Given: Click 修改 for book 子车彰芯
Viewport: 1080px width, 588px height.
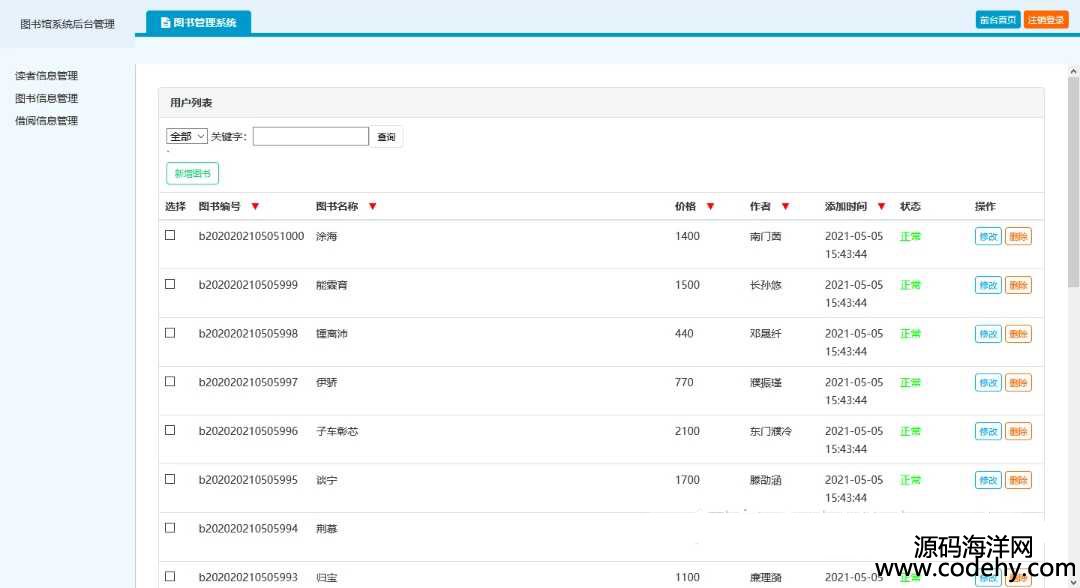Looking at the screenshot, I should click(x=988, y=432).
